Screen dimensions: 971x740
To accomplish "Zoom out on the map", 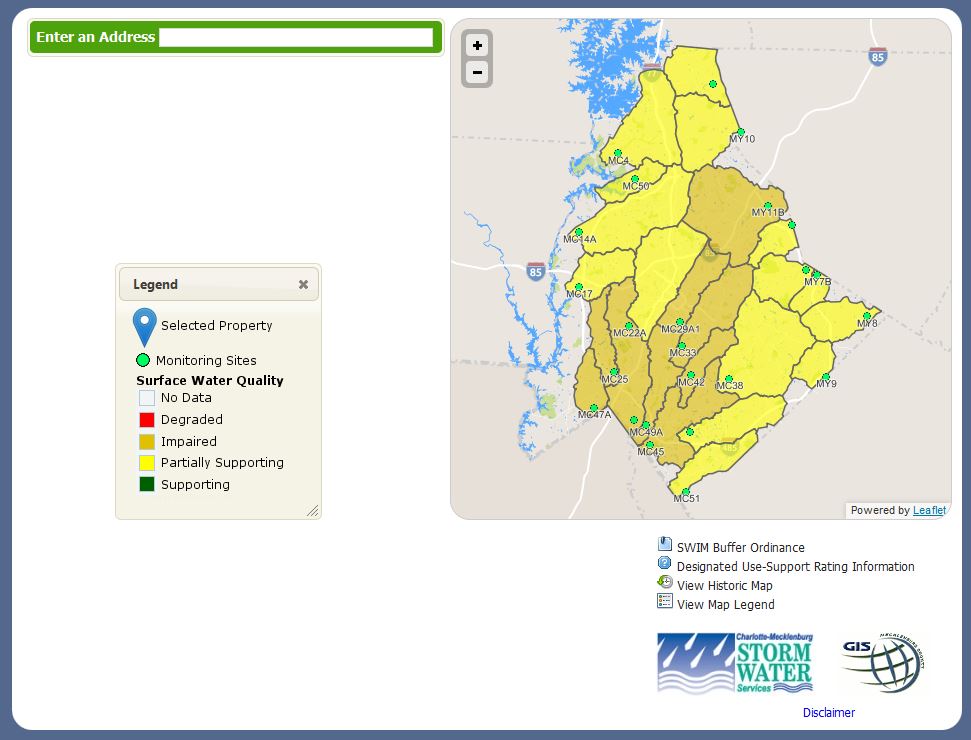I will [x=477, y=72].
